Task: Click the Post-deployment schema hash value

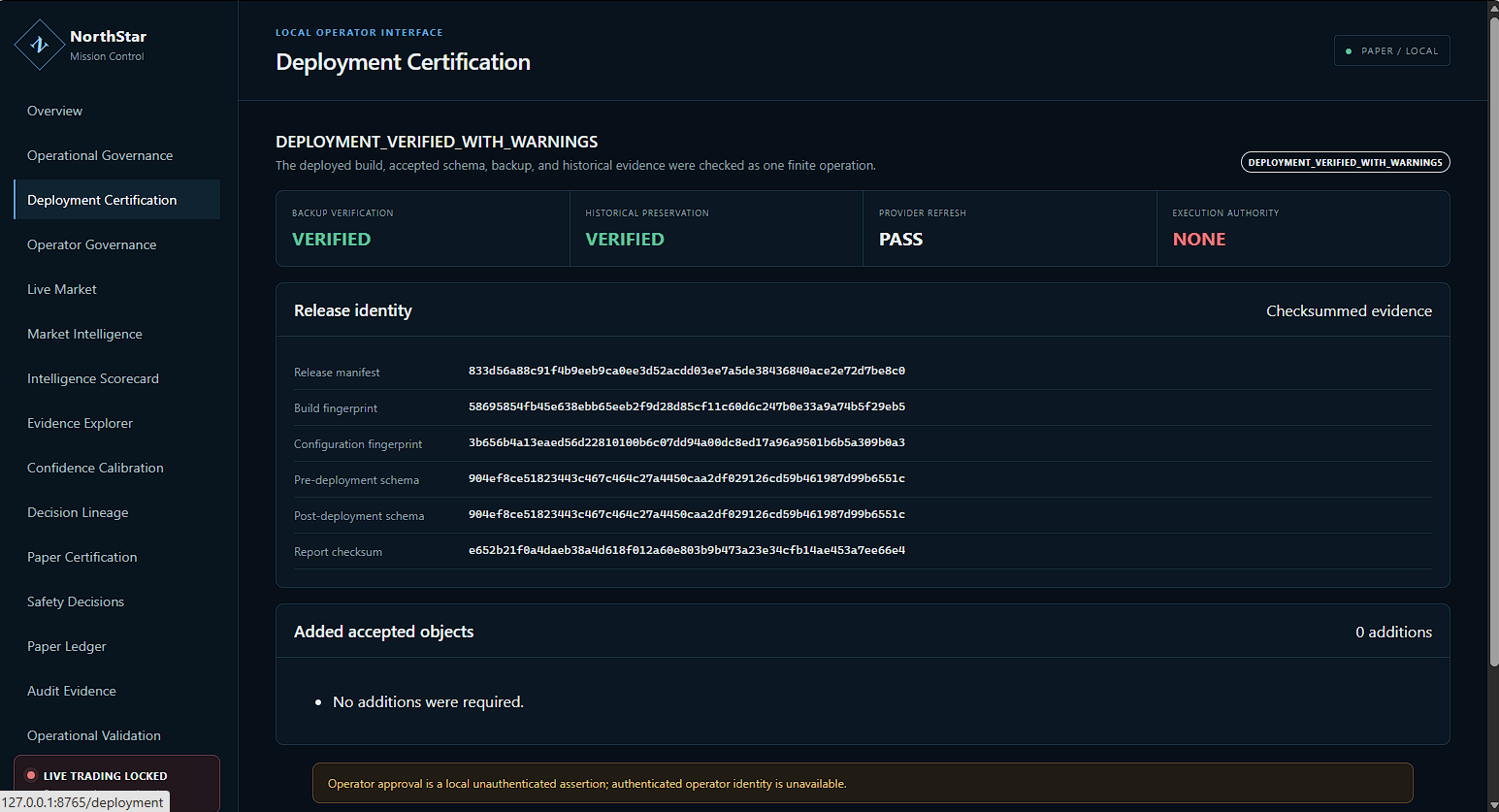Action: click(x=687, y=514)
